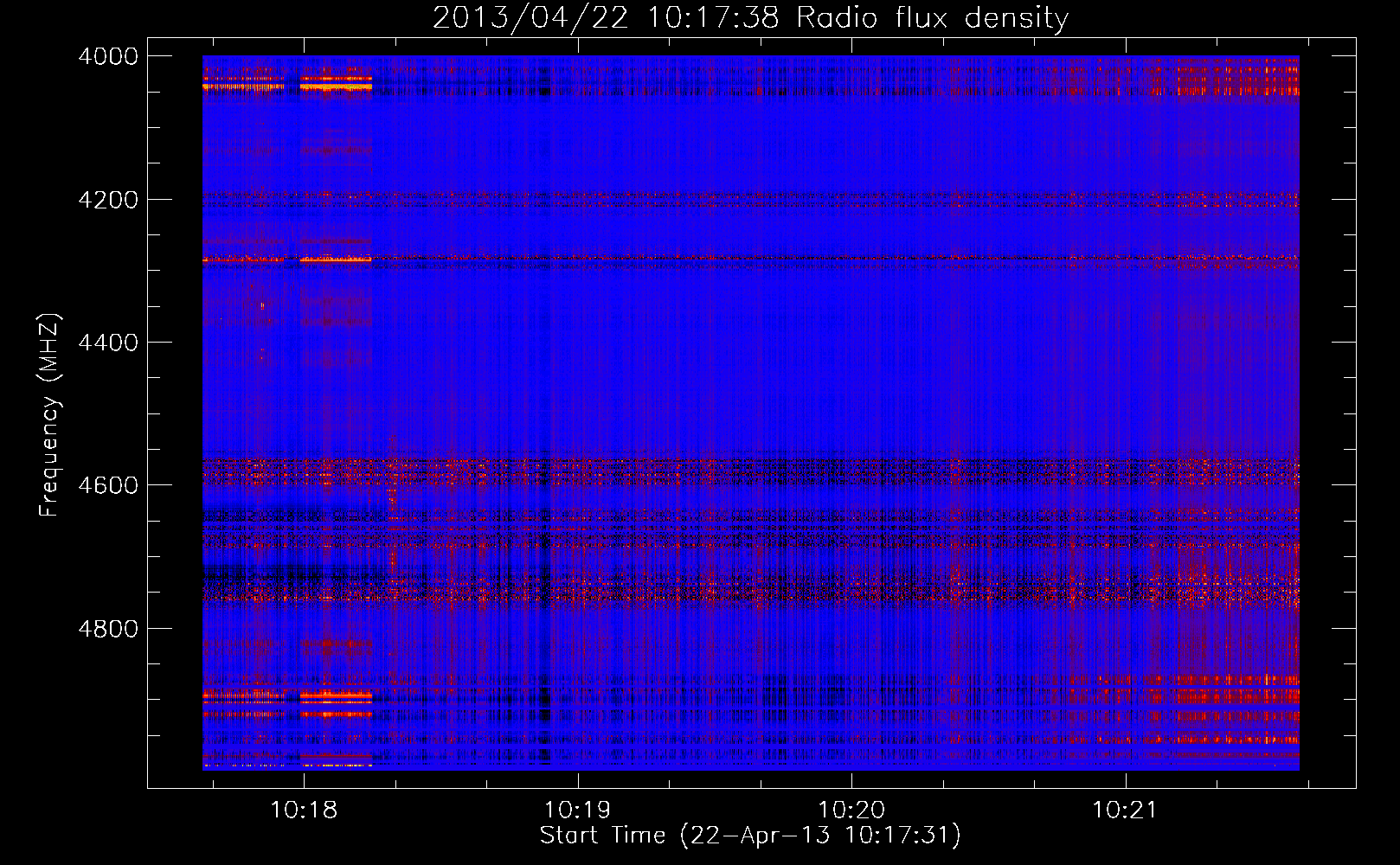
Task: Click the plot title '2013/04/22 10:17:38 Radio flux density'
Action: click(750, 18)
